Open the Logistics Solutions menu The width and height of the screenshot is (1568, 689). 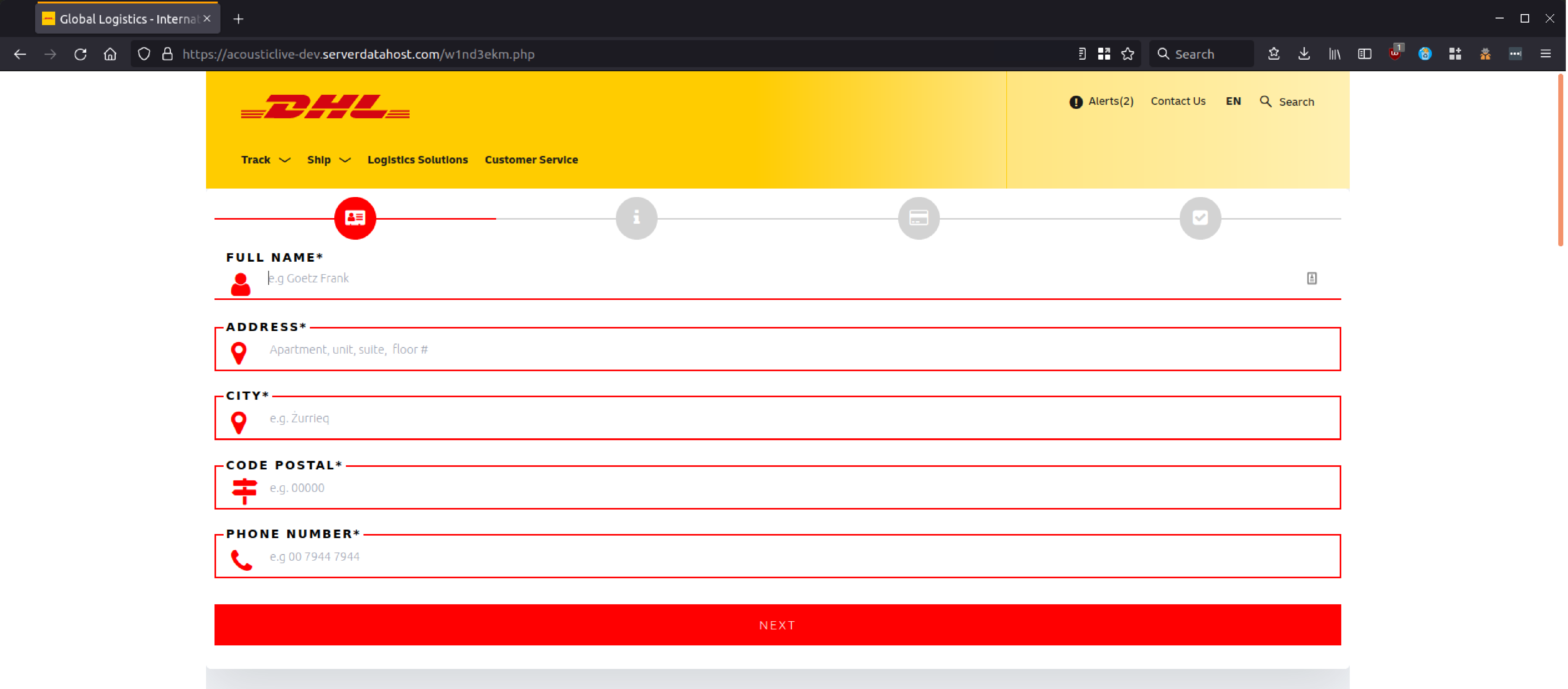tap(418, 160)
